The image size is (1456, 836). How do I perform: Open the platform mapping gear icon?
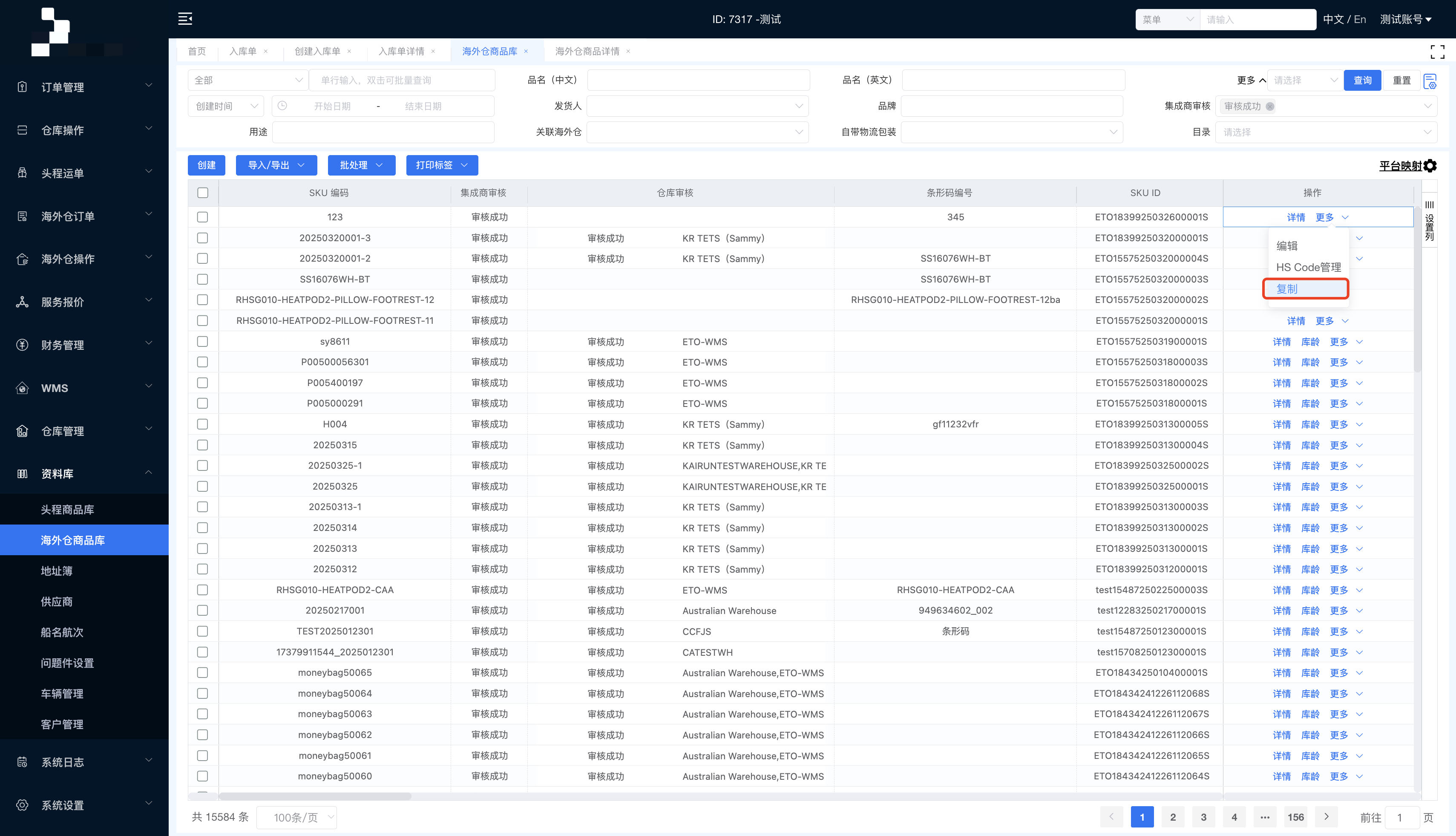pos(1431,166)
